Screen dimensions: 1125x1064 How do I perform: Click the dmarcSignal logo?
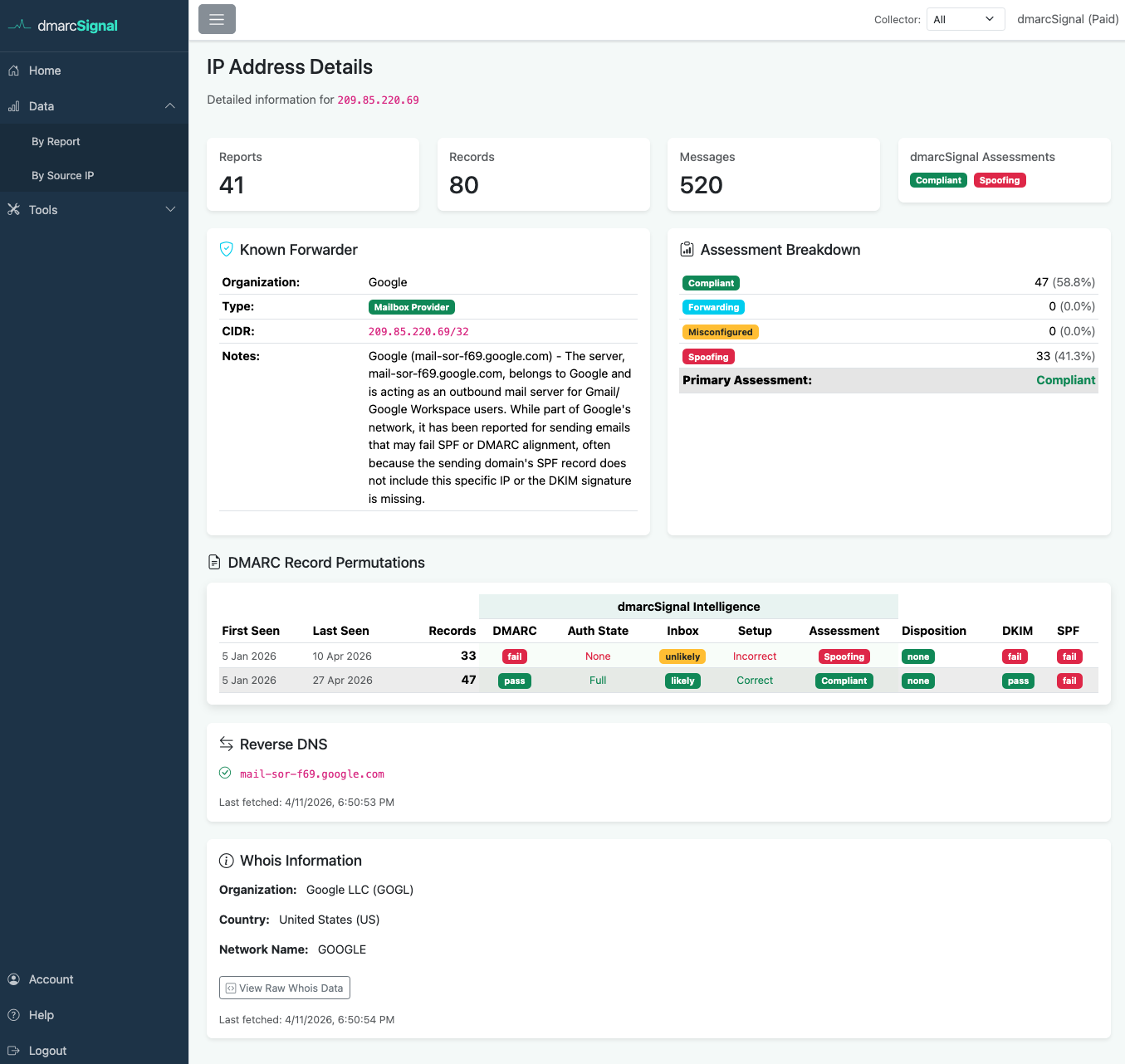point(63,26)
